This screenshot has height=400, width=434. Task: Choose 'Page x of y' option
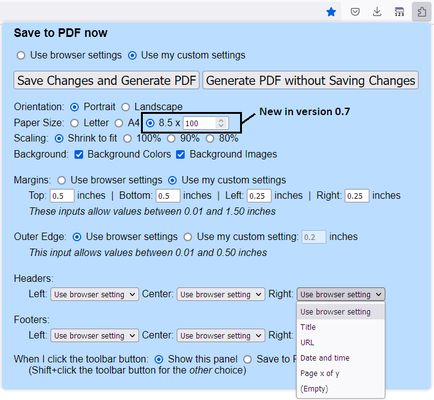[341, 373]
